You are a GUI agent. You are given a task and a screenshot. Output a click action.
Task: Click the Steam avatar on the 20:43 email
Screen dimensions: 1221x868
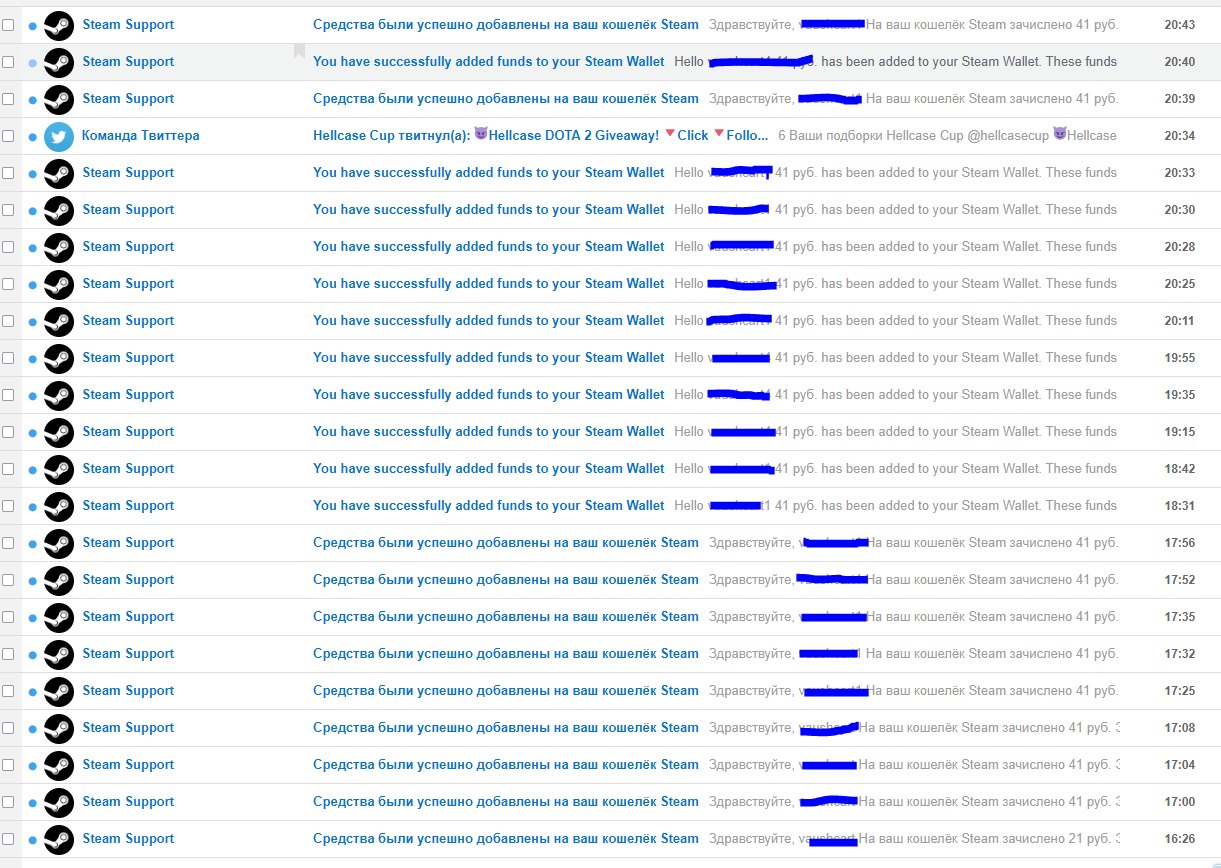click(59, 25)
